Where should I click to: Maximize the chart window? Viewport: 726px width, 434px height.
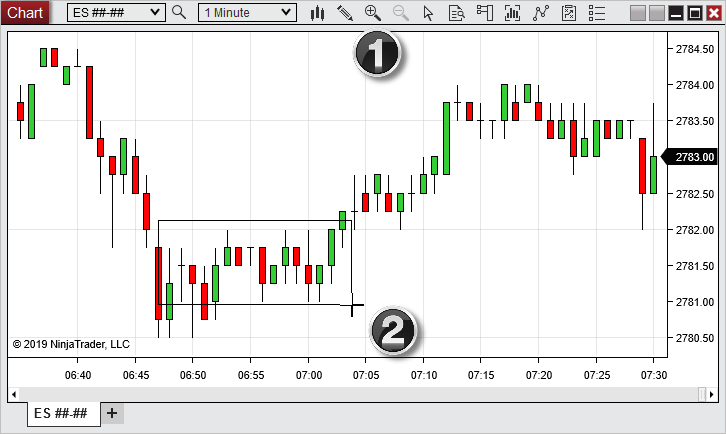tap(695, 13)
